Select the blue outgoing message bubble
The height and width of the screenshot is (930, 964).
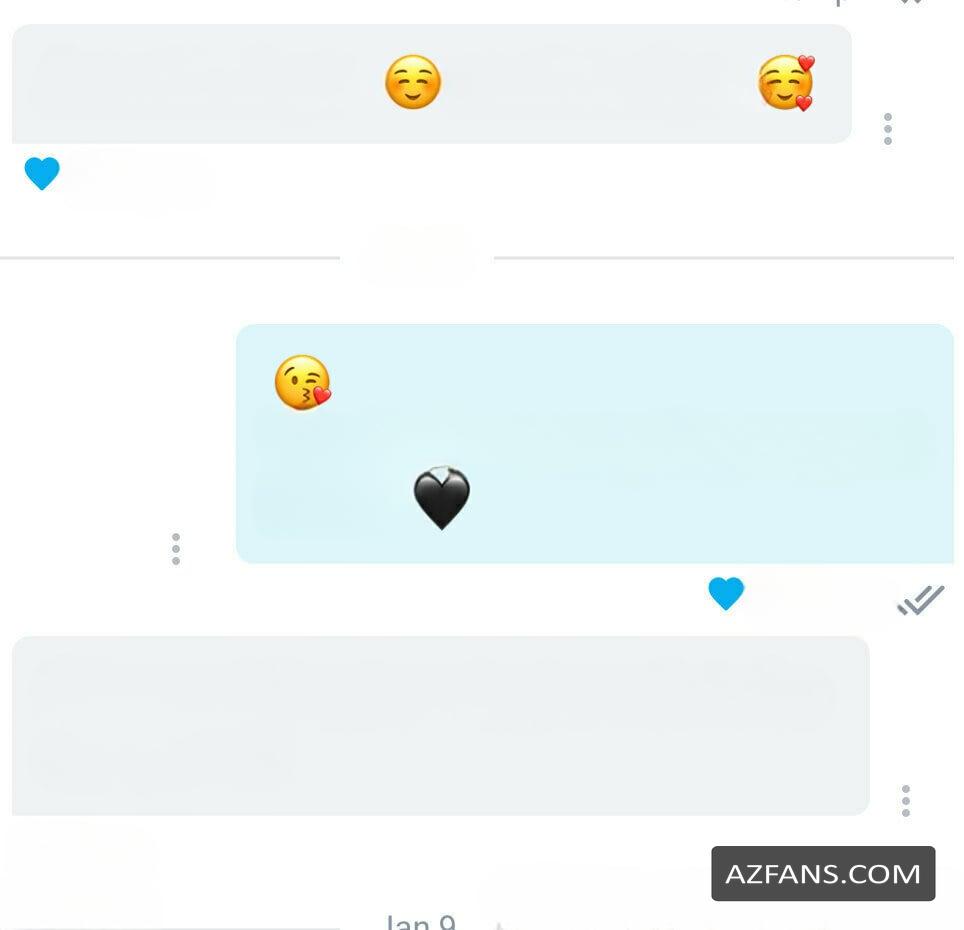[595, 443]
